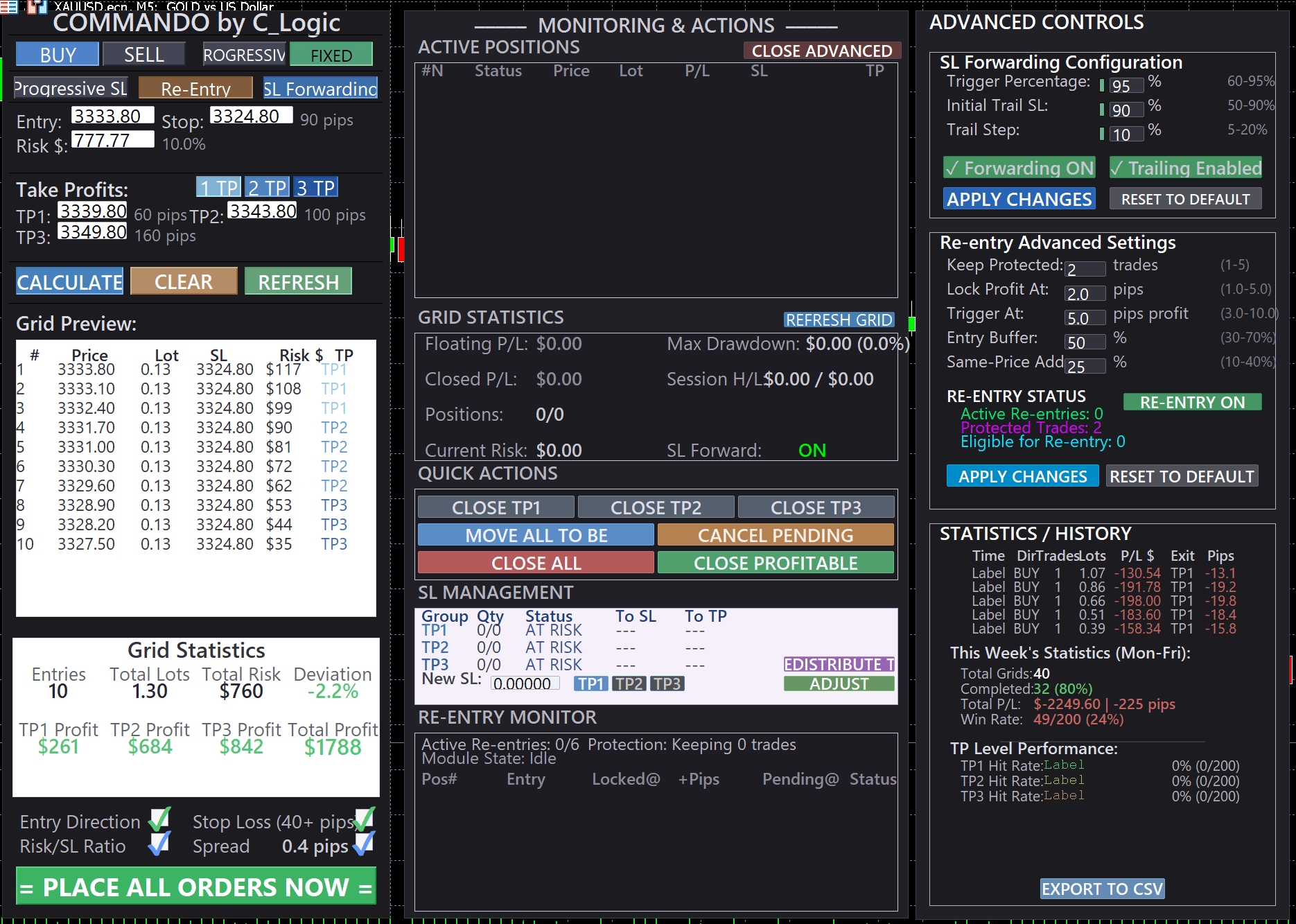
Task: Choose the 1 TP option
Action: pyautogui.click(x=218, y=187)
